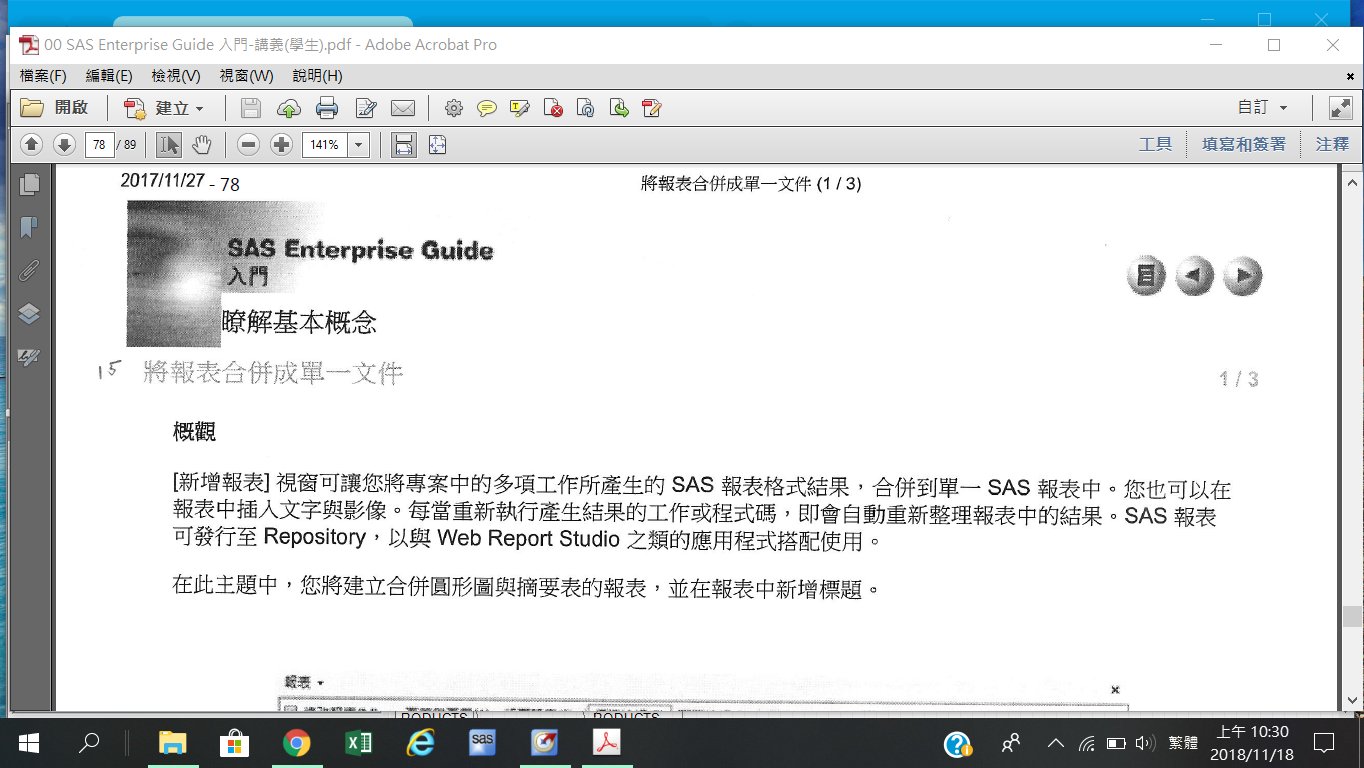
Task: Click the zoom percentage field 141%
Action: tap(324, 145)
